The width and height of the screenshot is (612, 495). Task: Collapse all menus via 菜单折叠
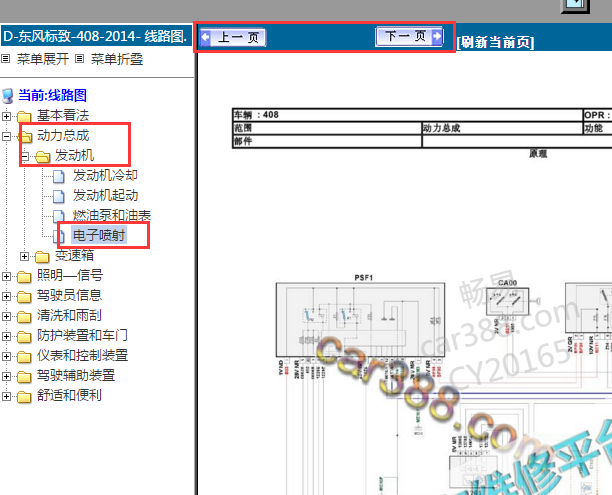coord(117,59)
